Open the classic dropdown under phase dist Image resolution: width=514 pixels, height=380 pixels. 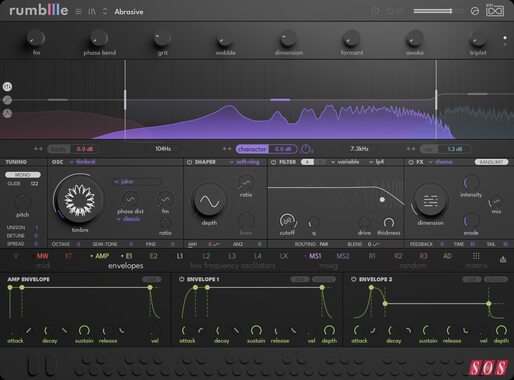[x=129, y=219]
